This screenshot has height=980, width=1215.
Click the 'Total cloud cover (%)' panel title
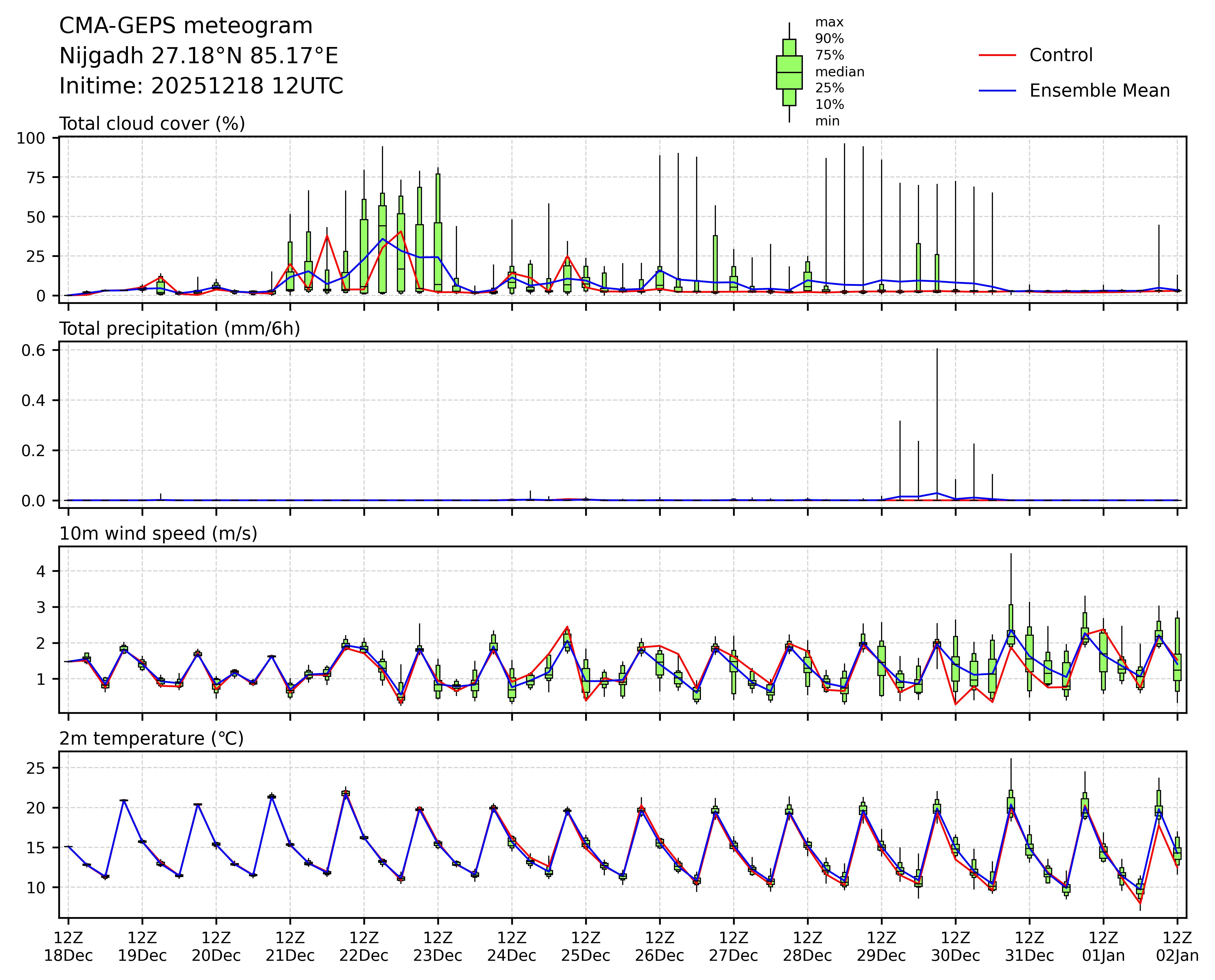152,124
